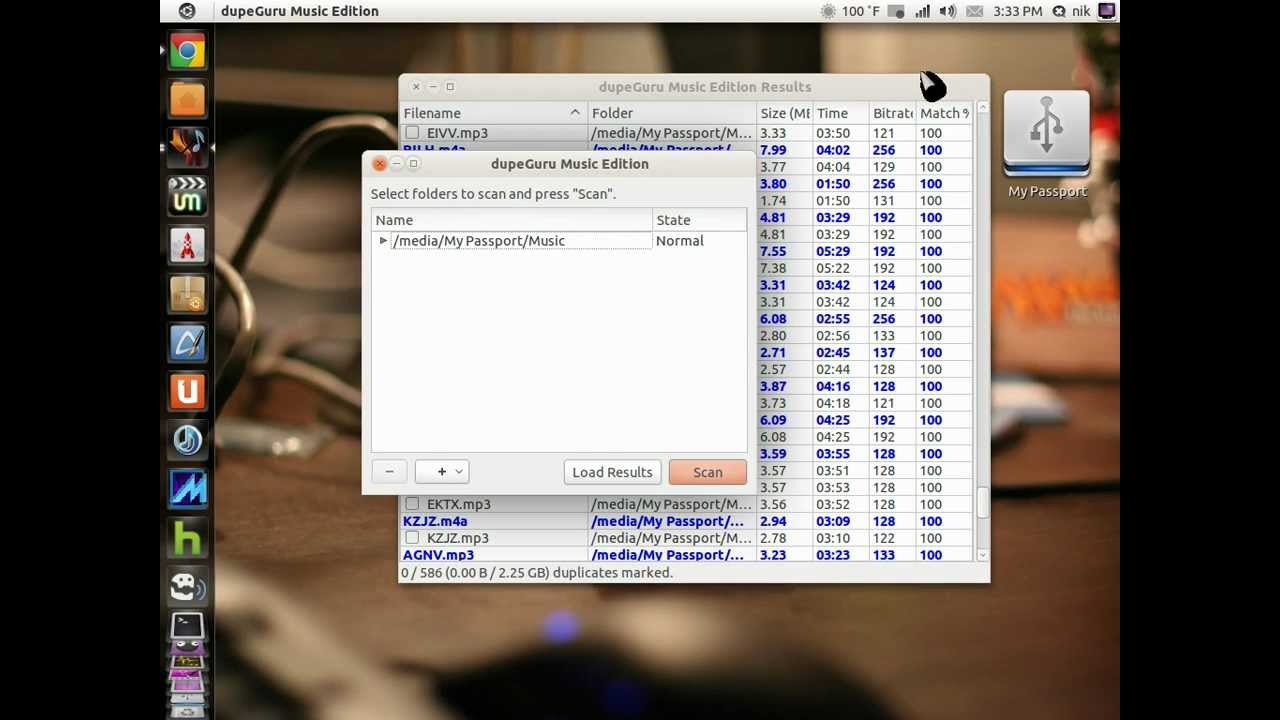Open Ubuntu Software Center package icon
This screenshot has width=1280, height=720.
[x=187, y=294]
